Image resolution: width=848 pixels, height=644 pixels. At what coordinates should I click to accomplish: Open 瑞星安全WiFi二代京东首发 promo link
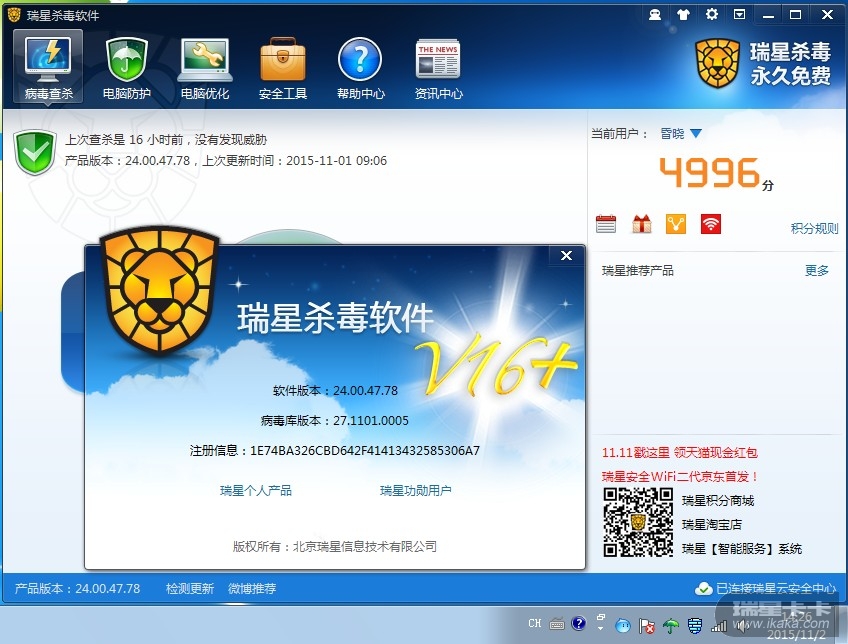coord(680,476)
